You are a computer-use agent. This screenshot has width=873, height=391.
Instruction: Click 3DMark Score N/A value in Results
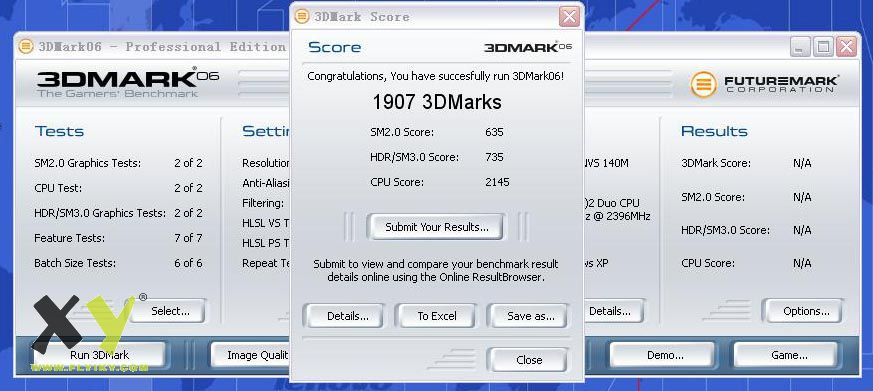point(802,163)
